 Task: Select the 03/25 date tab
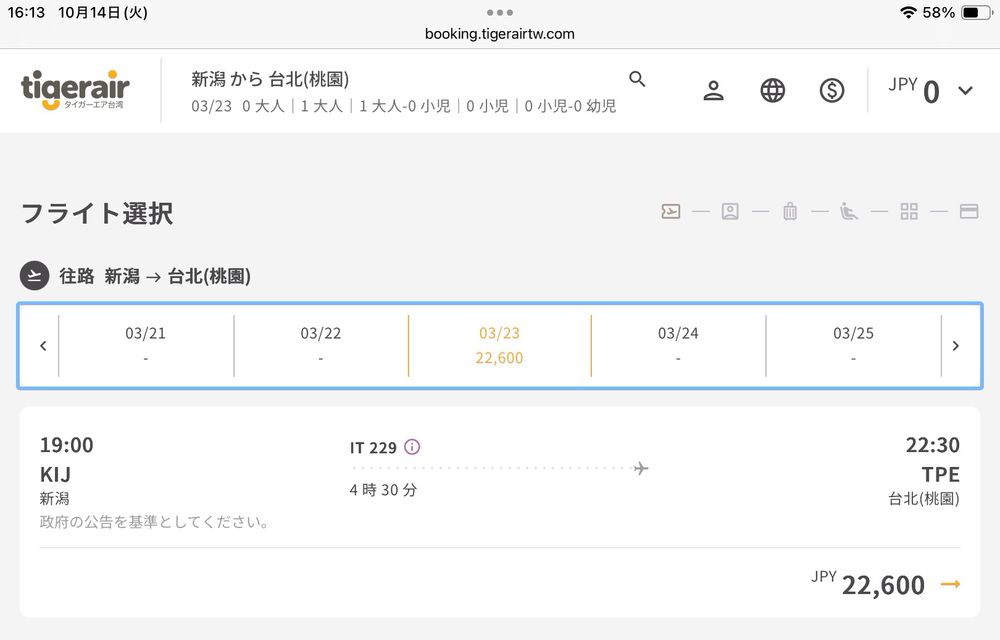[x=853, y=345]
